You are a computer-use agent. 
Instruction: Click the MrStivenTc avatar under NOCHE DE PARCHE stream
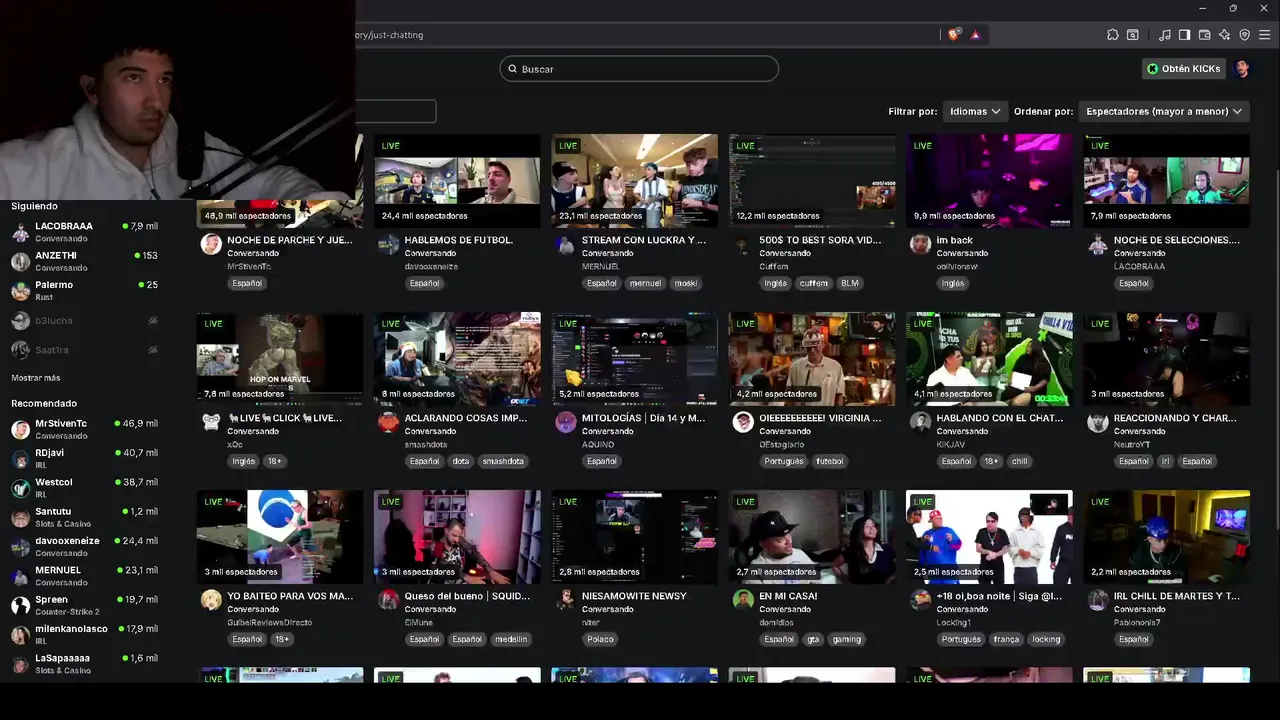point(211,245)
